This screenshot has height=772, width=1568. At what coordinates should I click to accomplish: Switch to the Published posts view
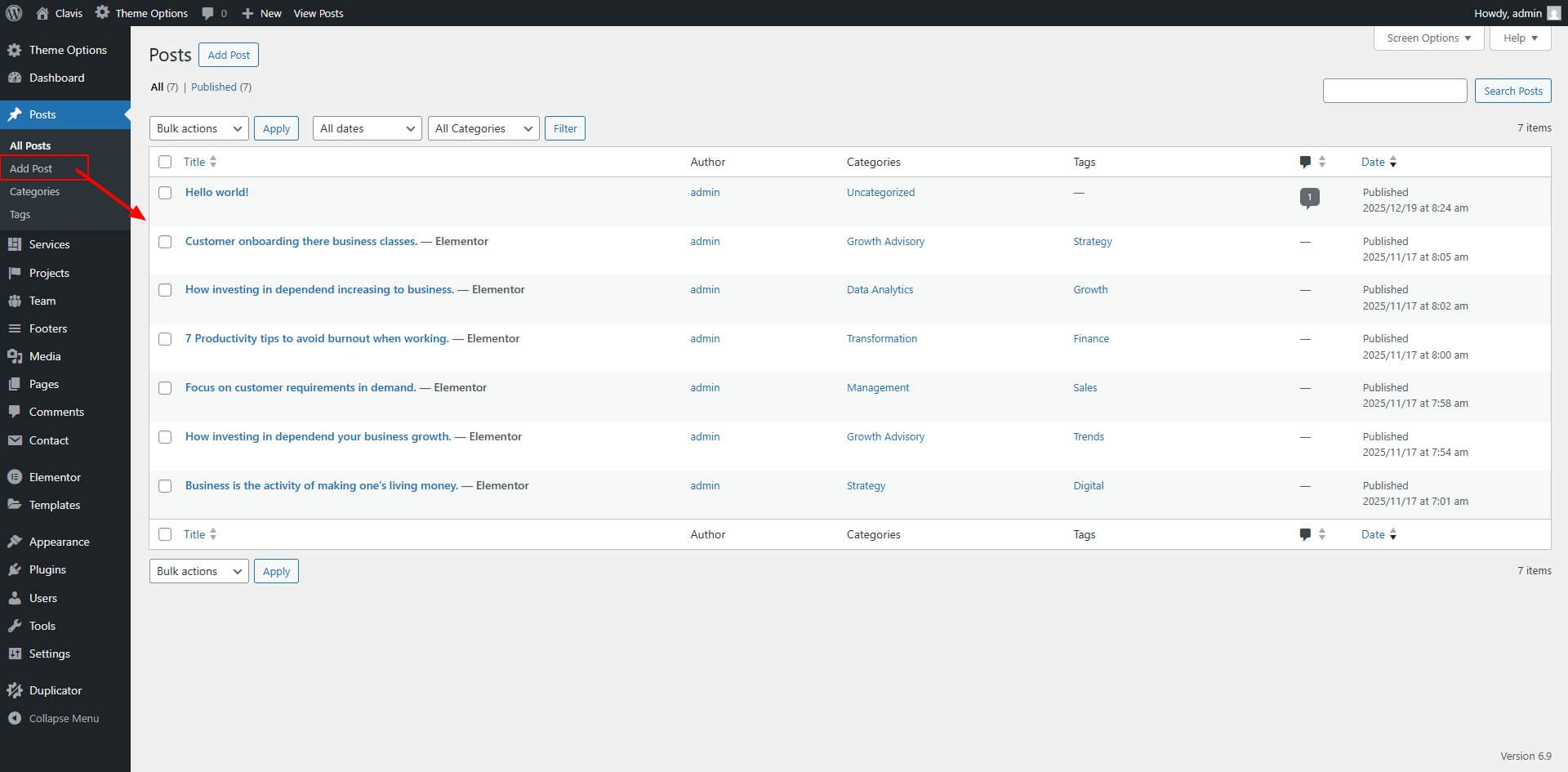213,87
